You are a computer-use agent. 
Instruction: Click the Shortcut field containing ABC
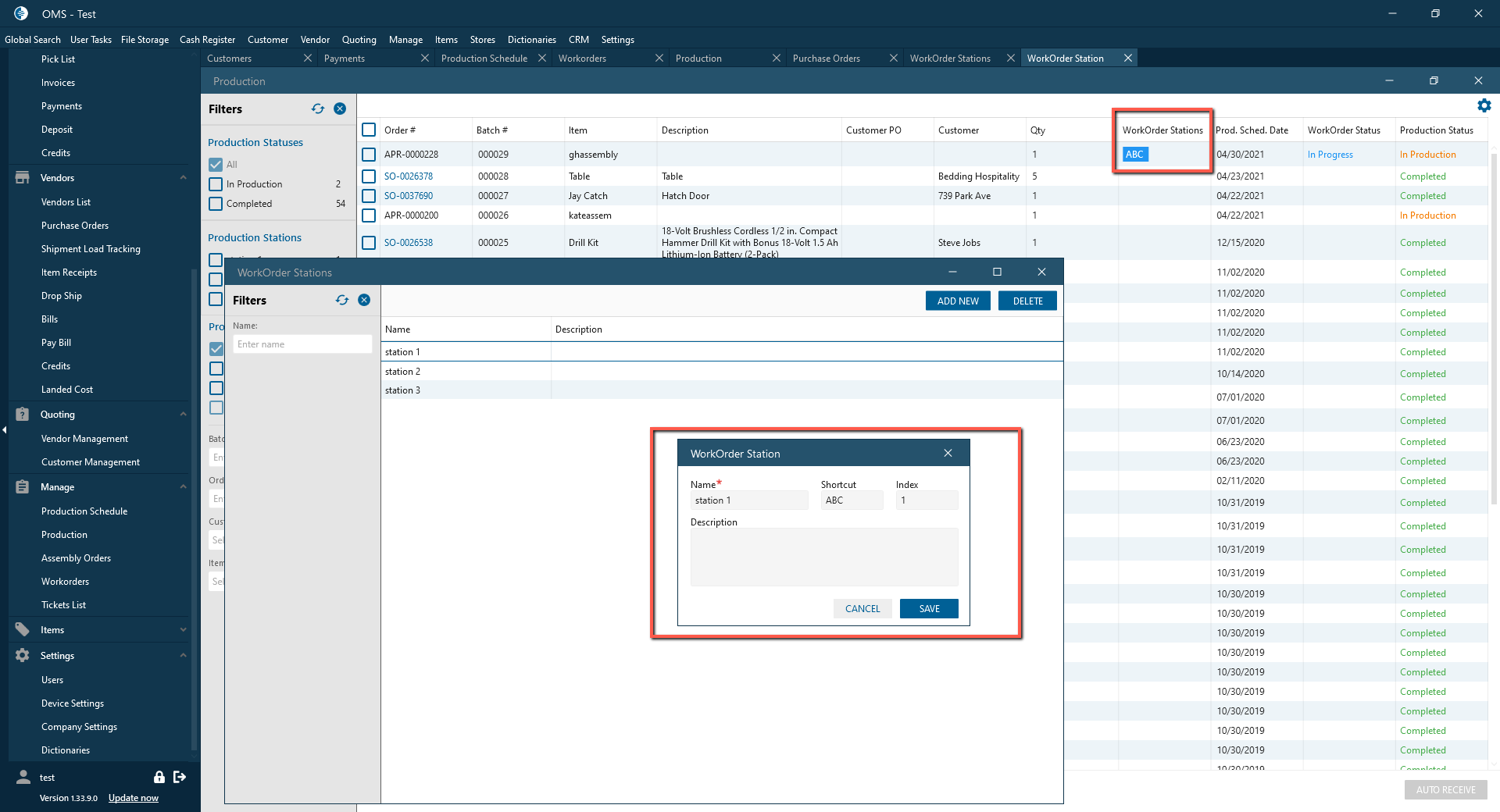(852, 500)
